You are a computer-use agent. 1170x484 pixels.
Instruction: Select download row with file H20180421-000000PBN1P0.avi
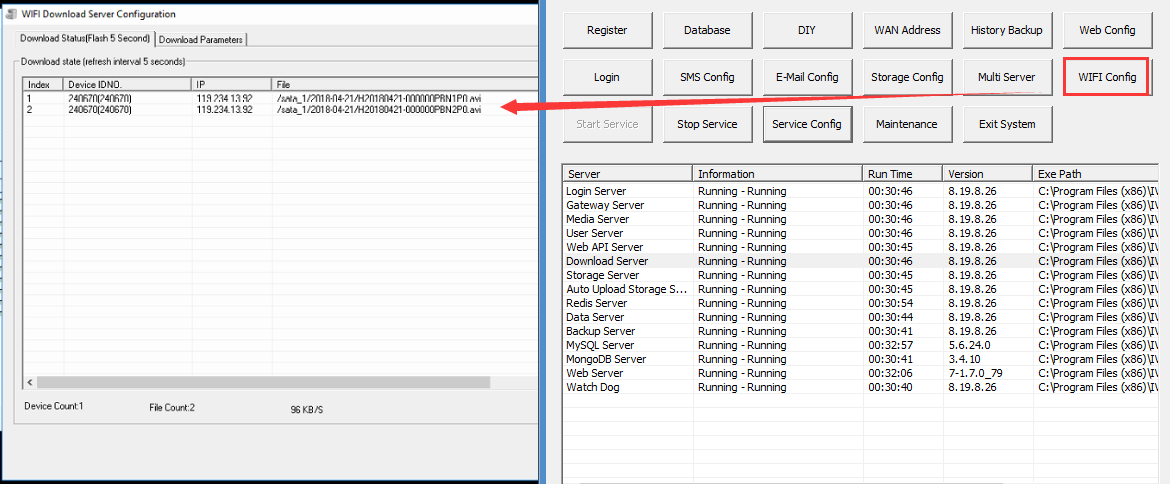(x=280, y=98)
